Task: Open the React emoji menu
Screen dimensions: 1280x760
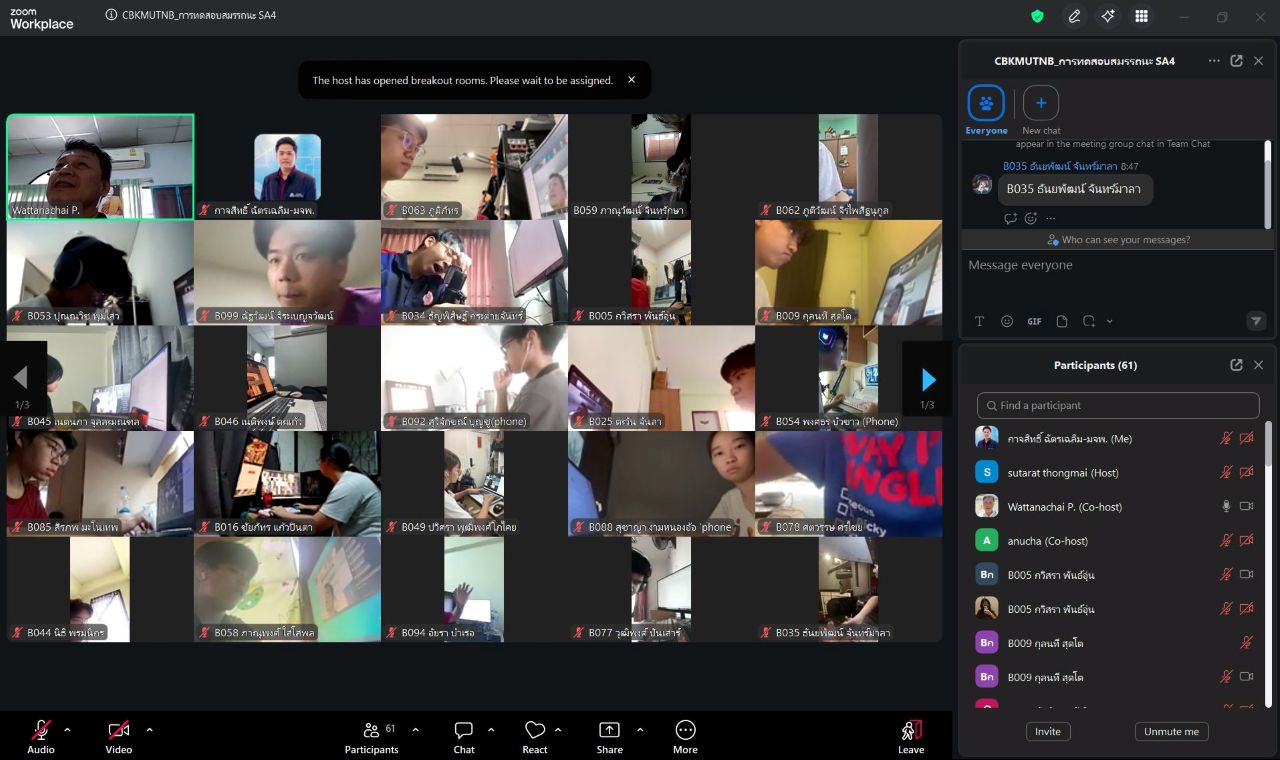Action: click(x=535, y=731)
